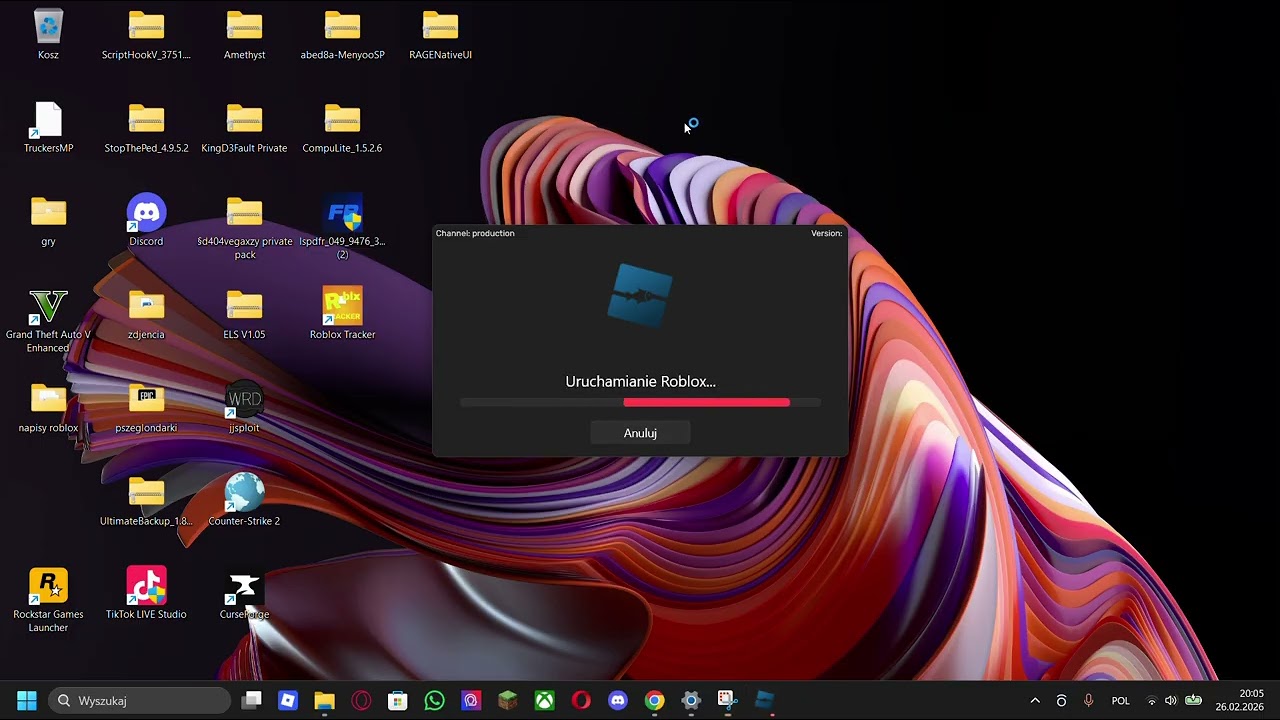This screenshot has width=1280, height=720.
Task: Select the CurseForge desktop shortcut
Action: click(x=244, y=594)
